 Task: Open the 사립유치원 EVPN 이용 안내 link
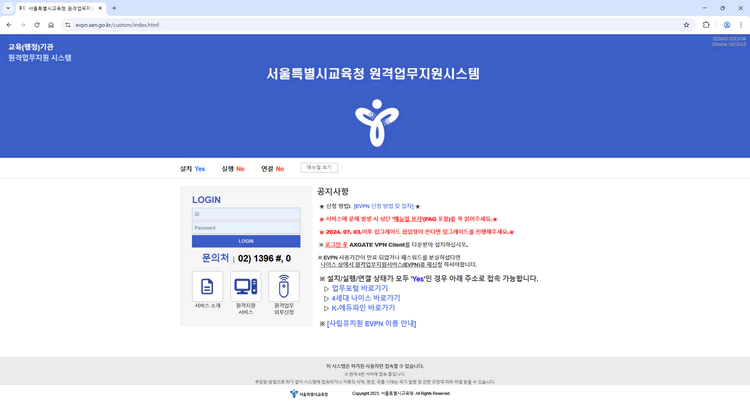click(371, 324)
